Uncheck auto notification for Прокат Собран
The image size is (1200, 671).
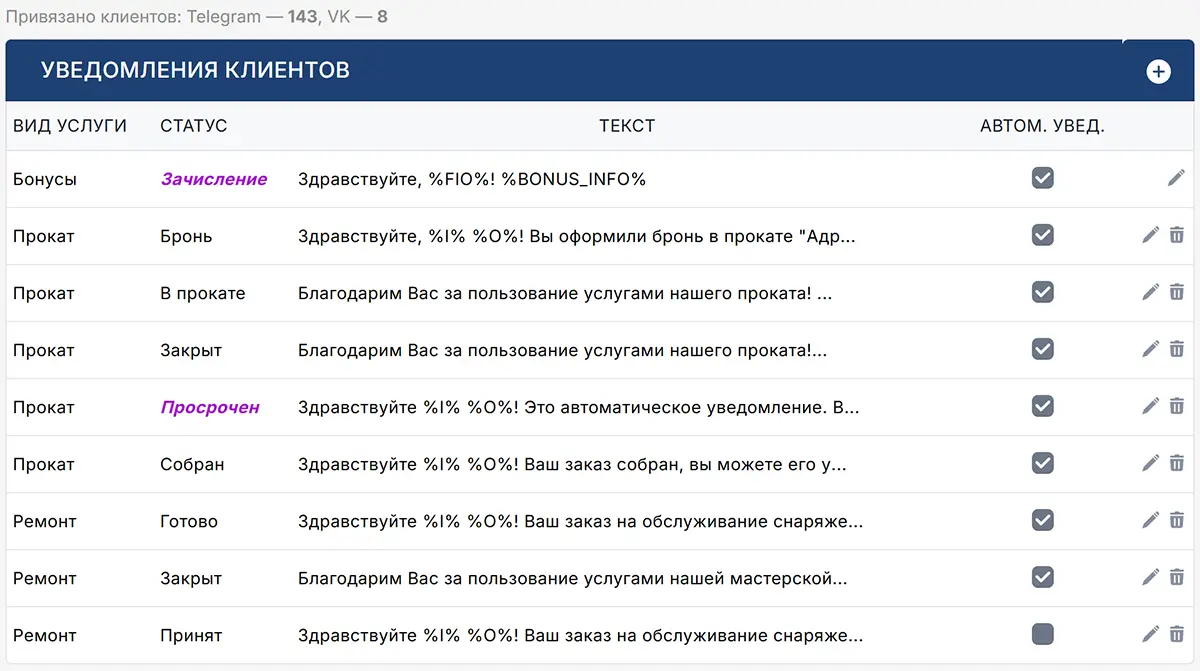(x=1042, y=463)
